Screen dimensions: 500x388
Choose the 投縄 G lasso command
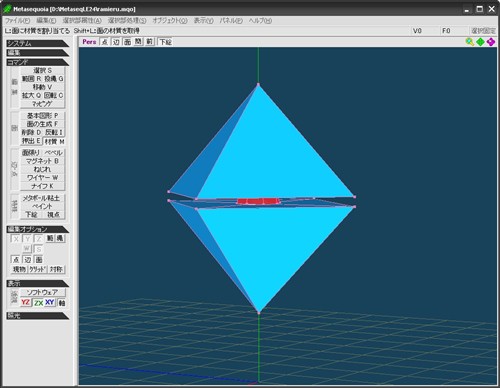coord(54,79)
